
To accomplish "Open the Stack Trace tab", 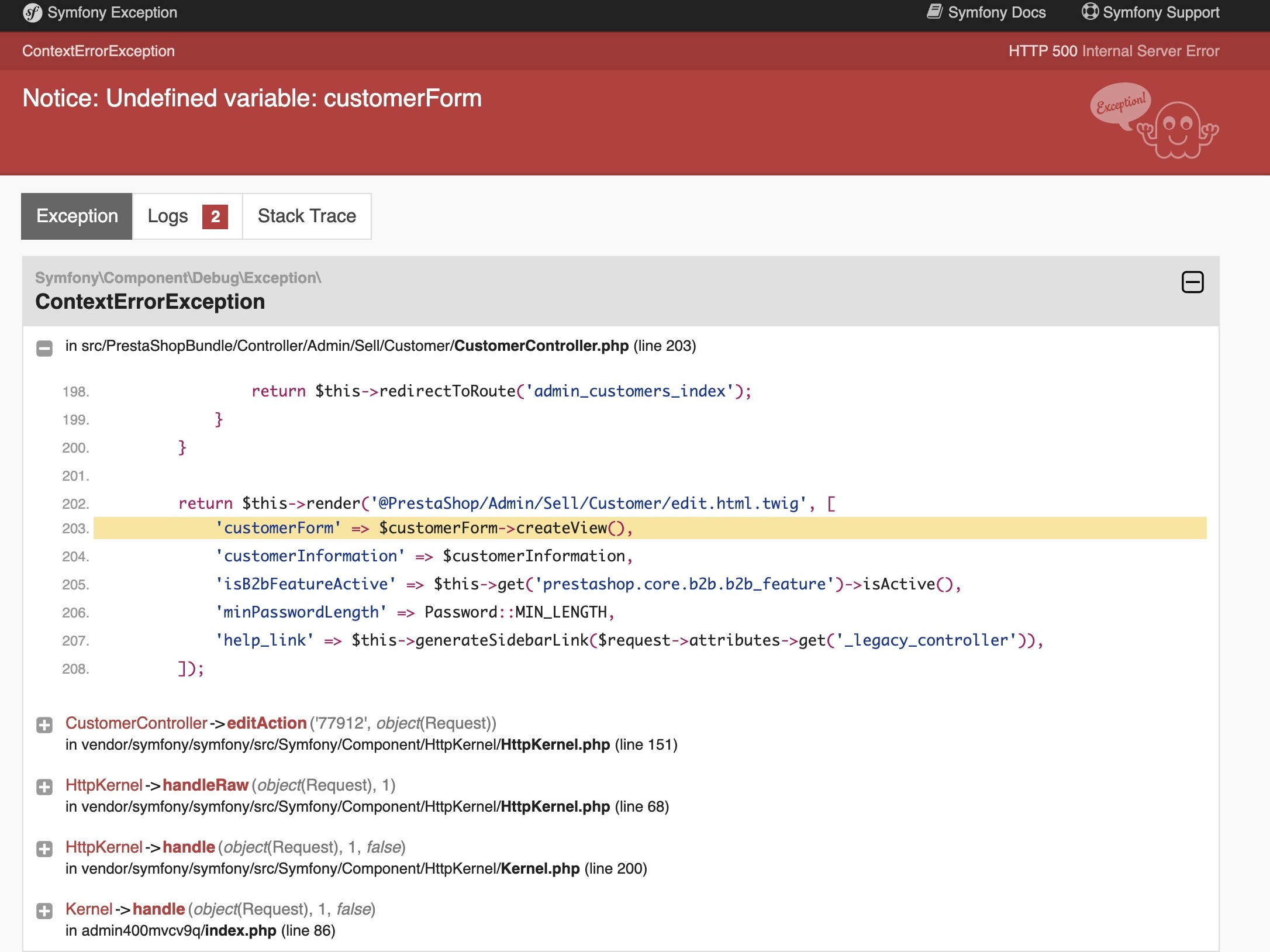I will pyautogui.click(x=307, y=216).
